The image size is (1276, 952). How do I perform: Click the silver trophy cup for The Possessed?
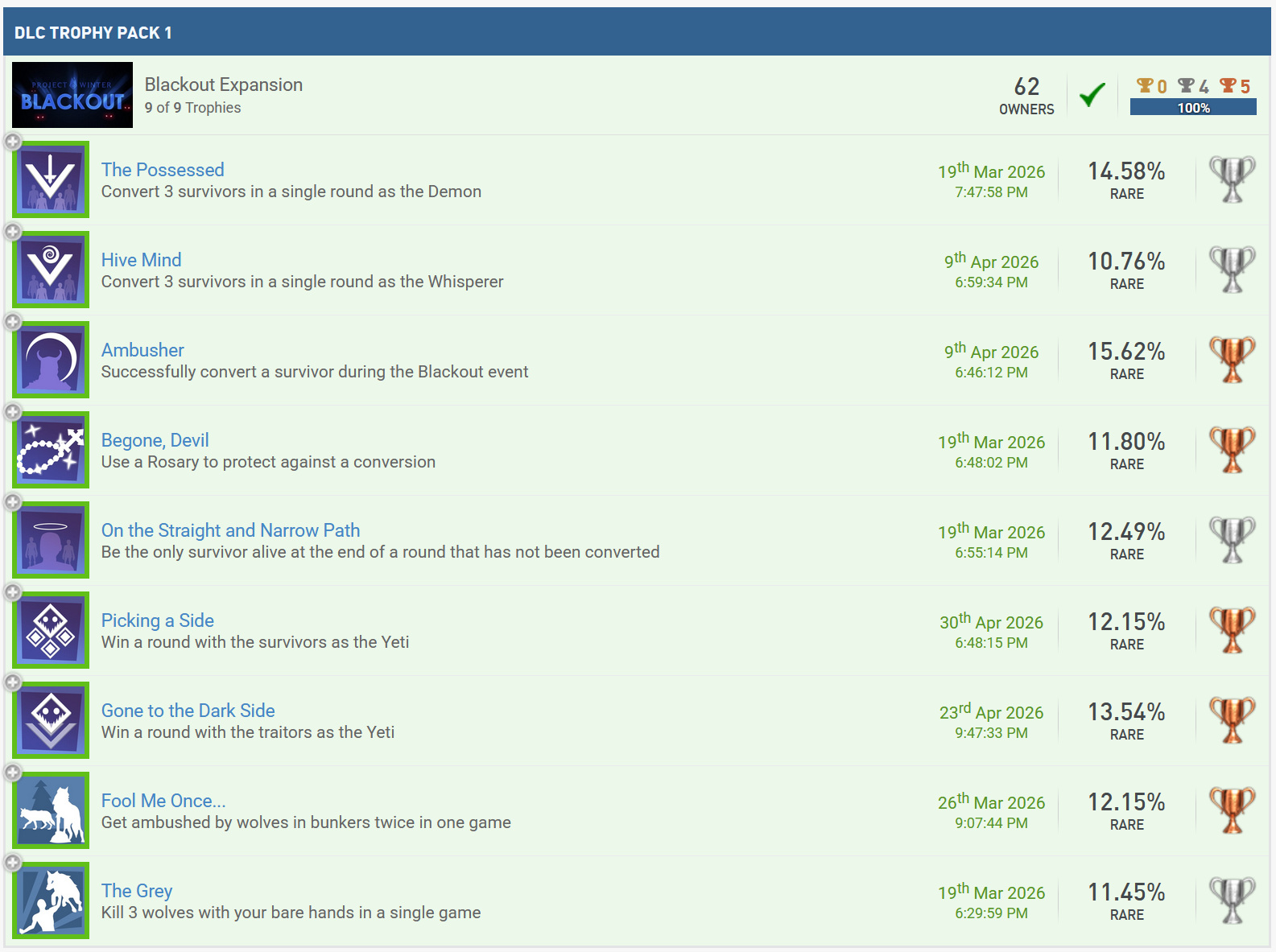(x=1232, y=179)
